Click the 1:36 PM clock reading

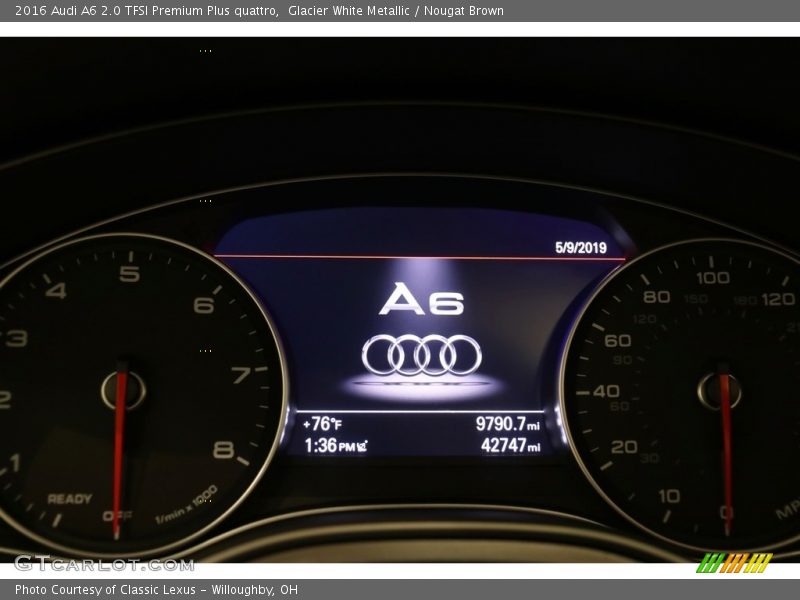click(x=330, y=446)
